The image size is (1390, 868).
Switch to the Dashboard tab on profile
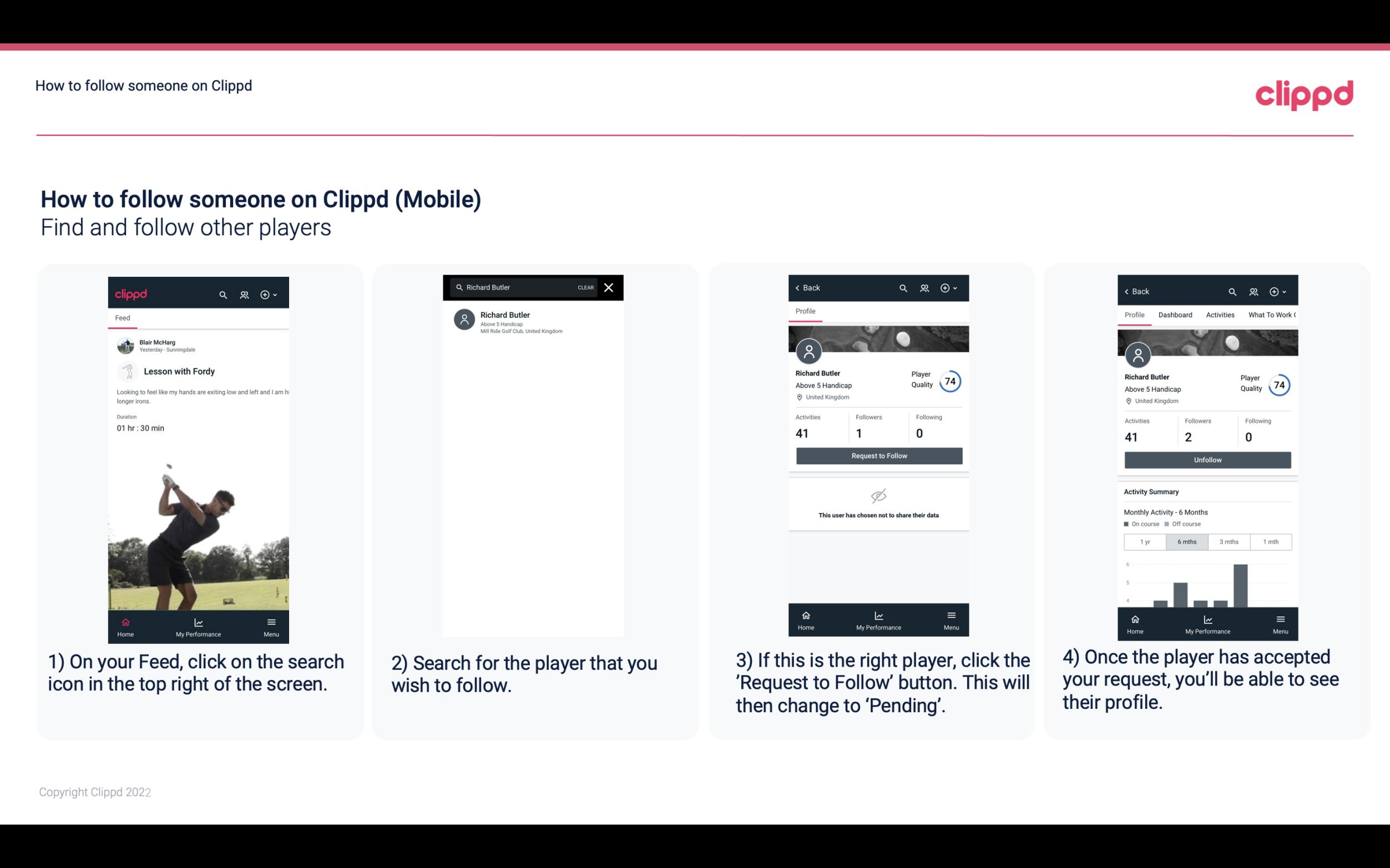point(1175,315)
